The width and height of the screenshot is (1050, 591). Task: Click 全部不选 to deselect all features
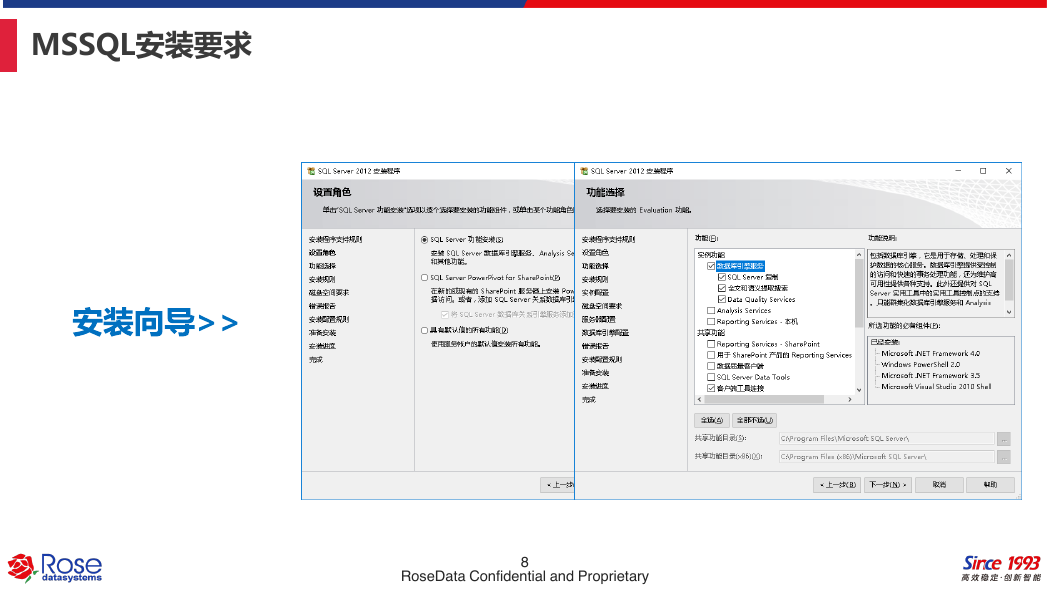coord(754,420)
